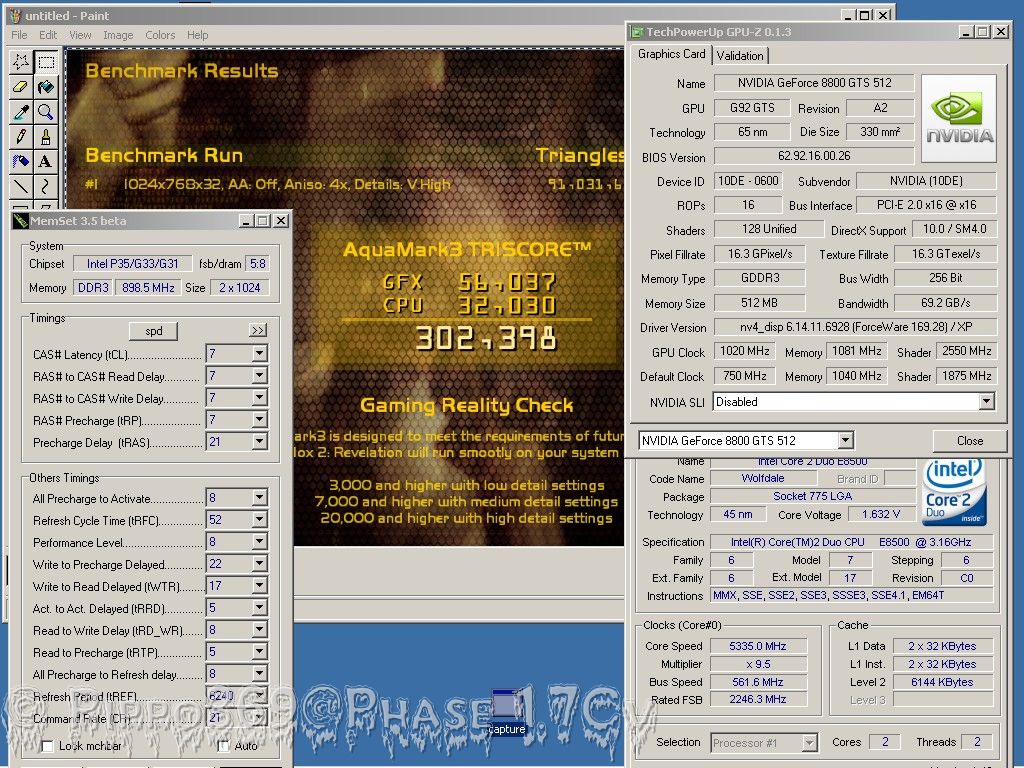Open the Help menu in Paint
This screenshot has width=1024, height=768.
tap(197, 35)
